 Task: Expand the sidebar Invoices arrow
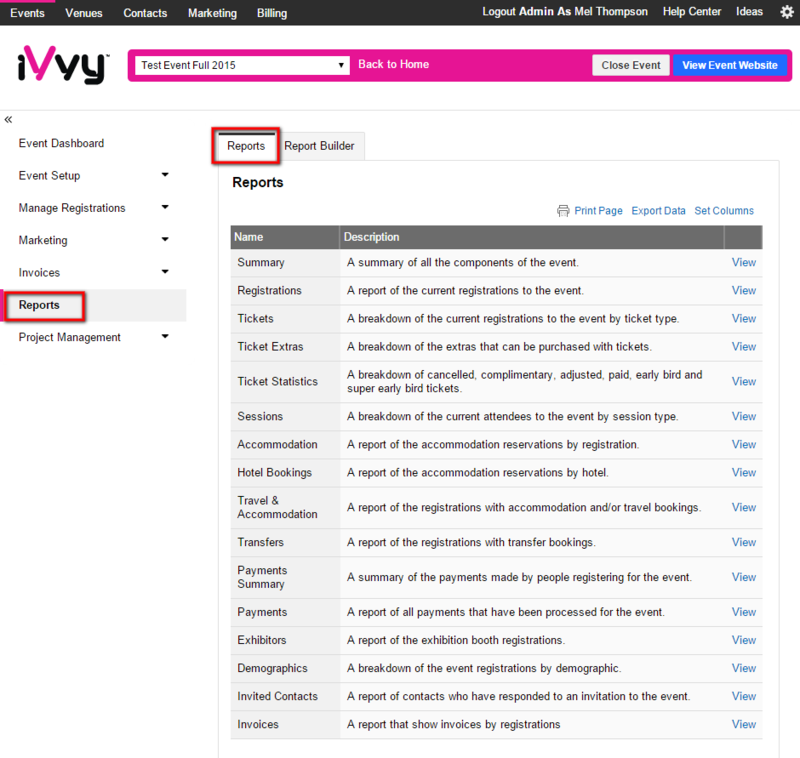[x=165, y=271]
